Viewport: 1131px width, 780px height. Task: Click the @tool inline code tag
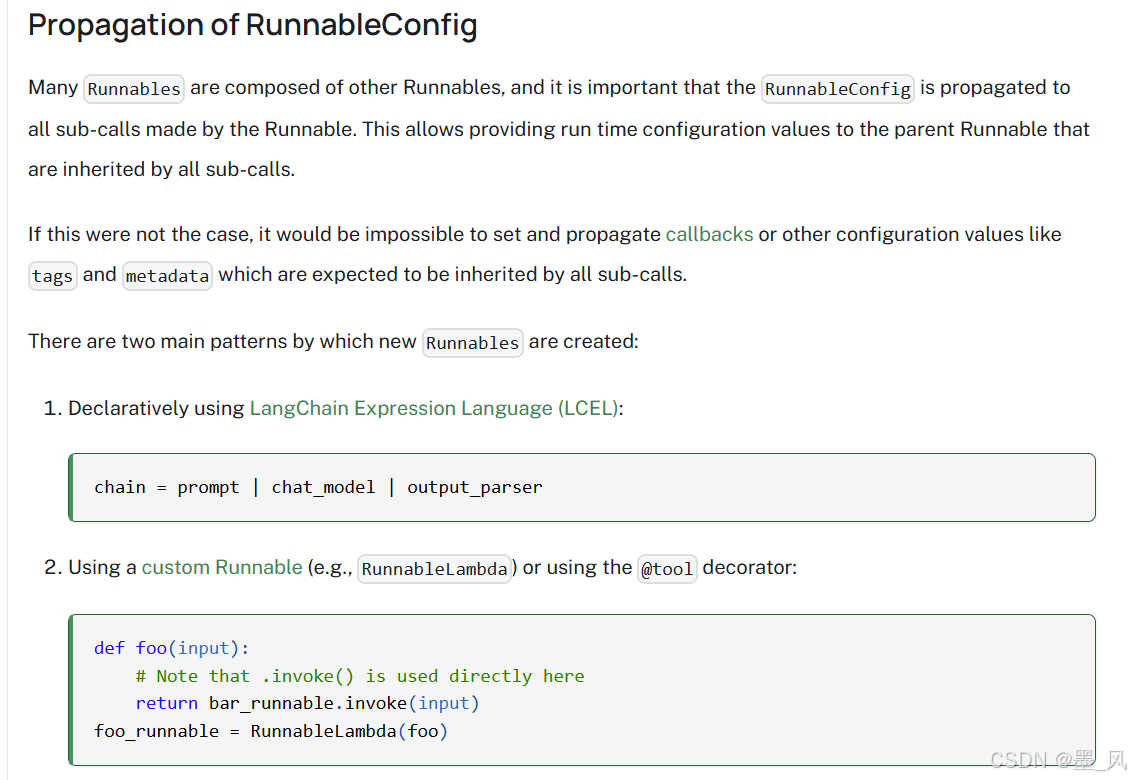tap(667, 569)
